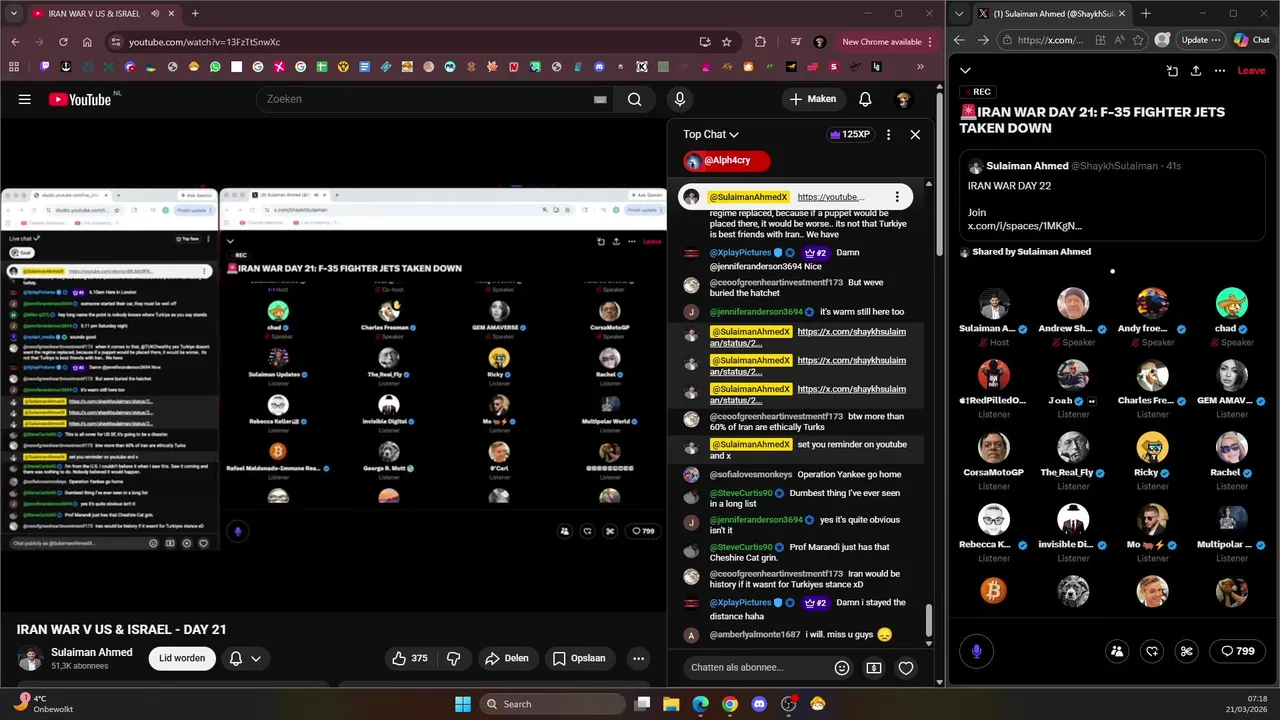Like the video with 375 likes
Screen dimensions: 1280x720
410,658
